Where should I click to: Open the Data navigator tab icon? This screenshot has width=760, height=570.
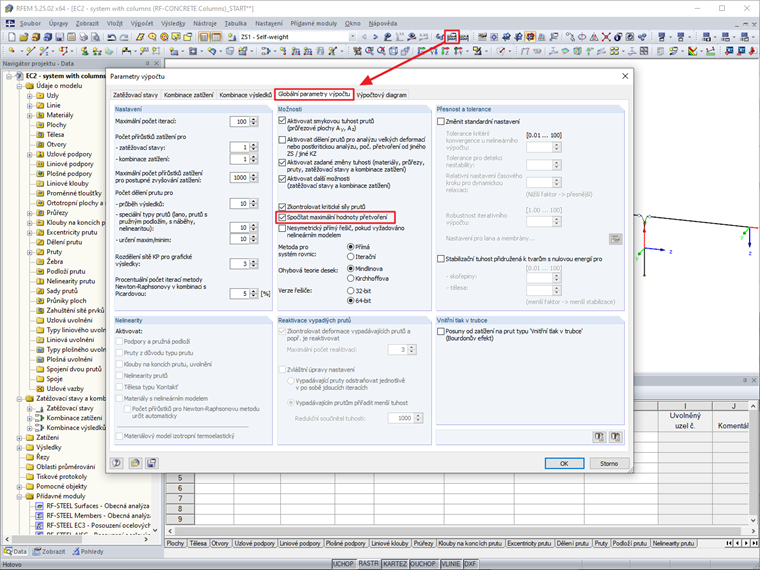[8, 552]
